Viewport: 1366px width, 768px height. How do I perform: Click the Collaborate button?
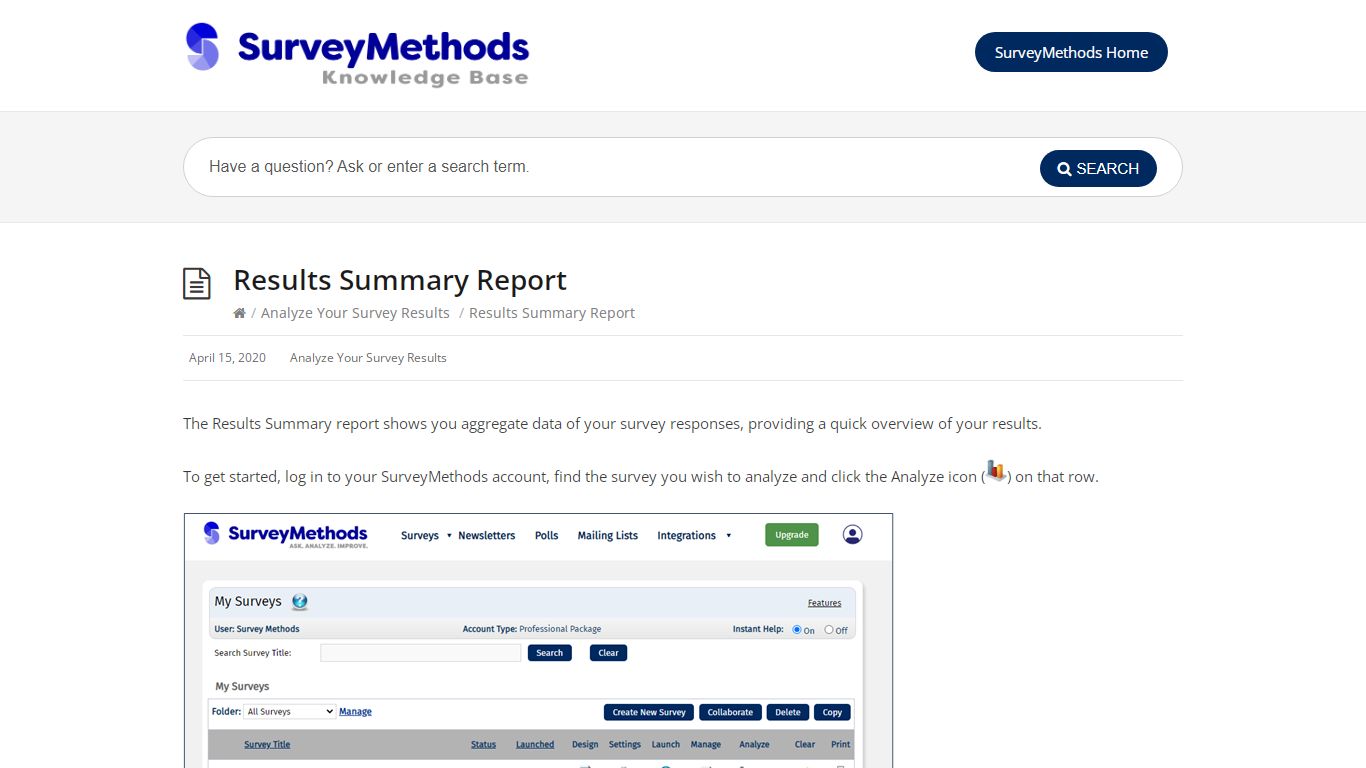tap(730, 712)
